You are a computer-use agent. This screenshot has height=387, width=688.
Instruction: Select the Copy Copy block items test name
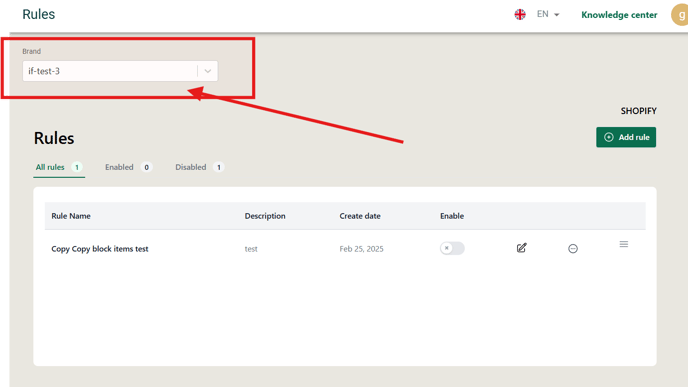click(100, 249)
